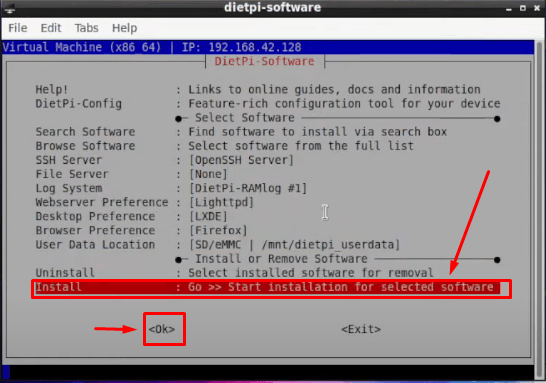Close the dietpi-software window
546x383 pixels.
coord(537,8)
